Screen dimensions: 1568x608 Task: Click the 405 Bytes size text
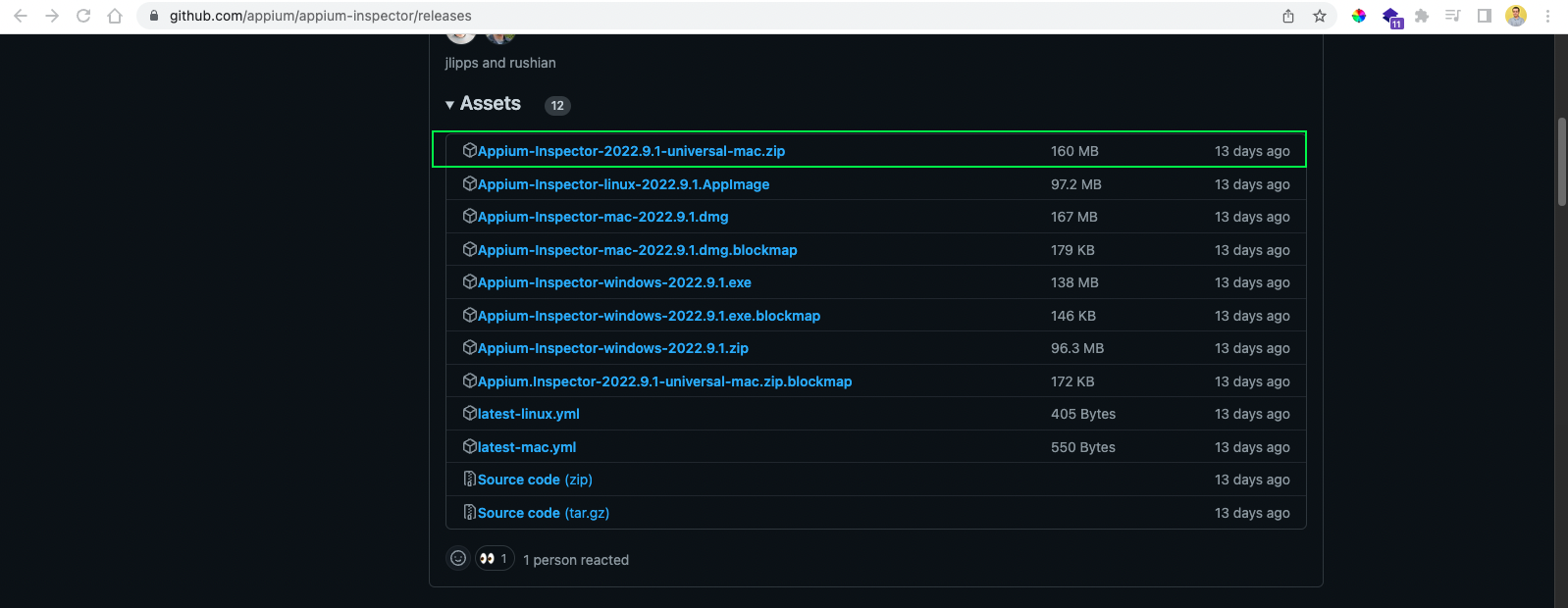click(1083, 414)
